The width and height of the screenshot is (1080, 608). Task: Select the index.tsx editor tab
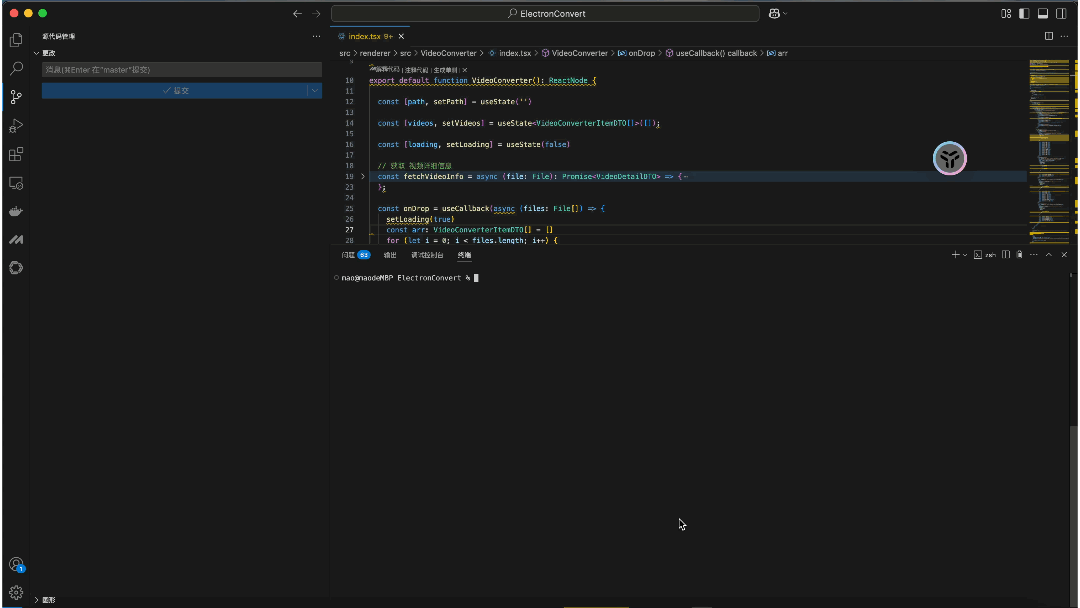point(371,36)
